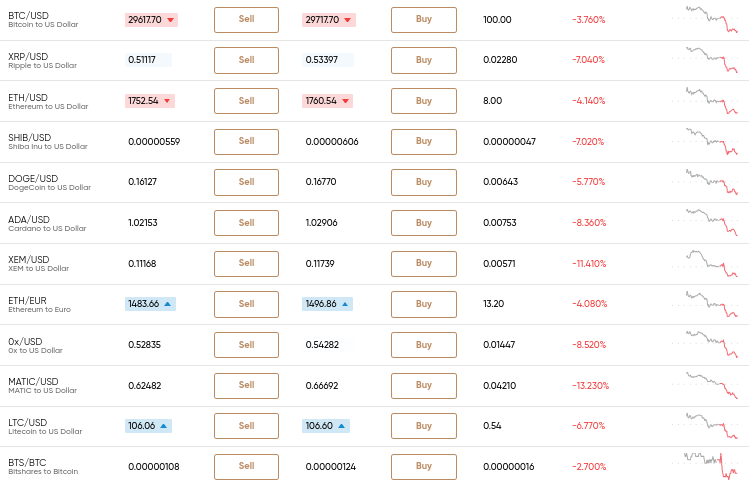Viewport: 749px width, 483px height.
Task: Click the red down arrow on BTC/USD sell price
Action: click(x=171, y=20)
